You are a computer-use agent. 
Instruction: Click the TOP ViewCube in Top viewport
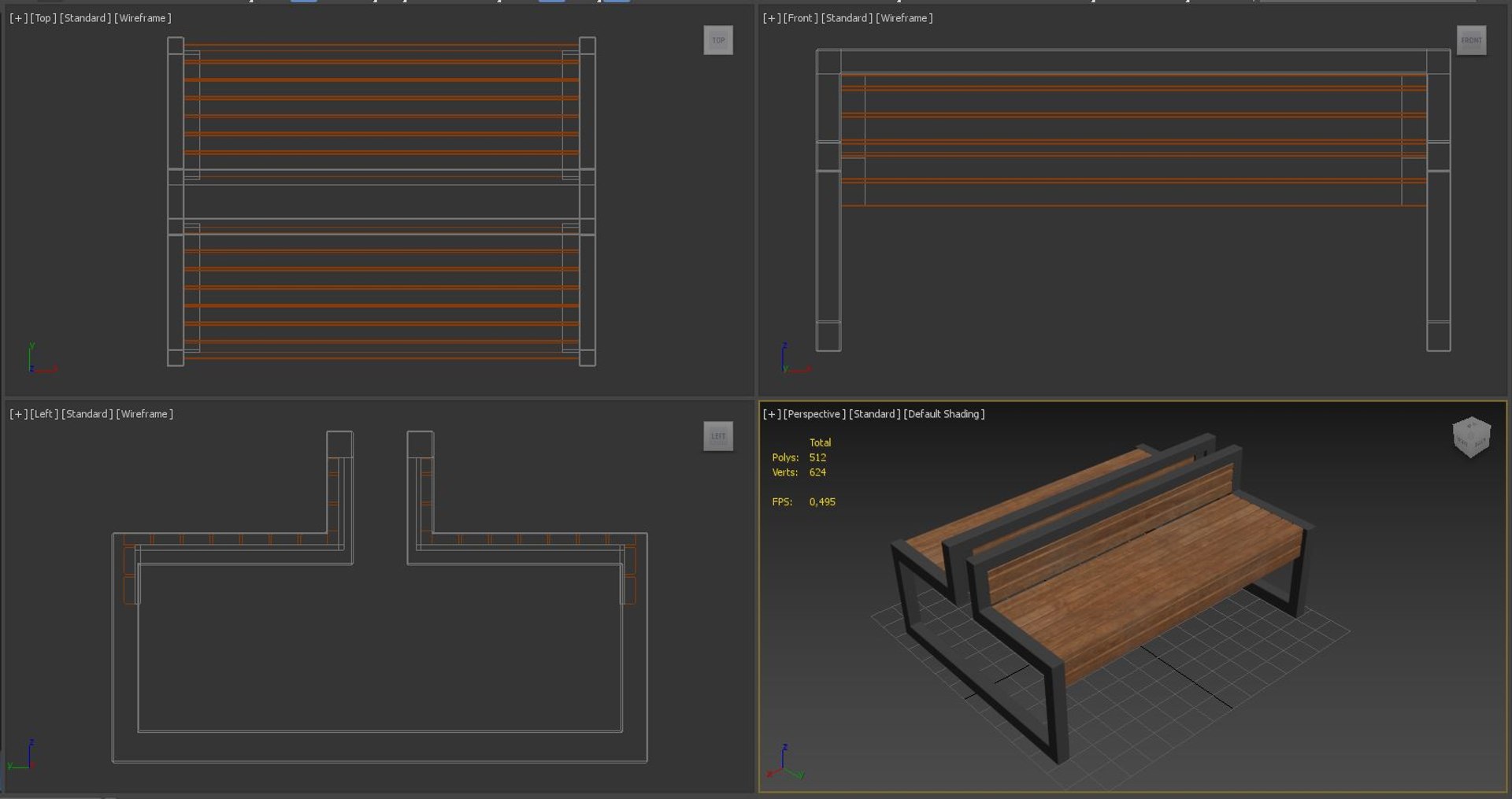(718, 40)
